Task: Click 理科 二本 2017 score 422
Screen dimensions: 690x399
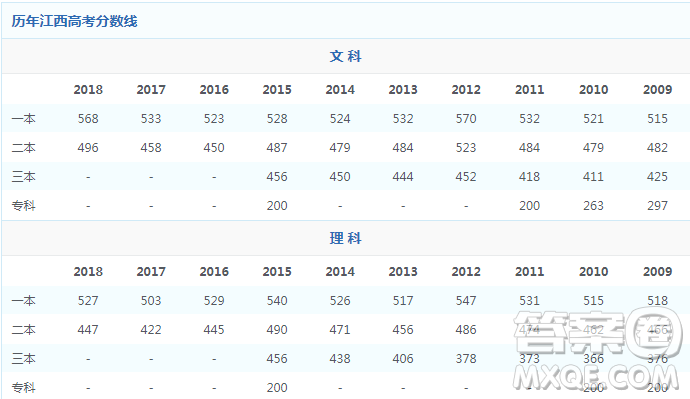Action: click(151, 329)
